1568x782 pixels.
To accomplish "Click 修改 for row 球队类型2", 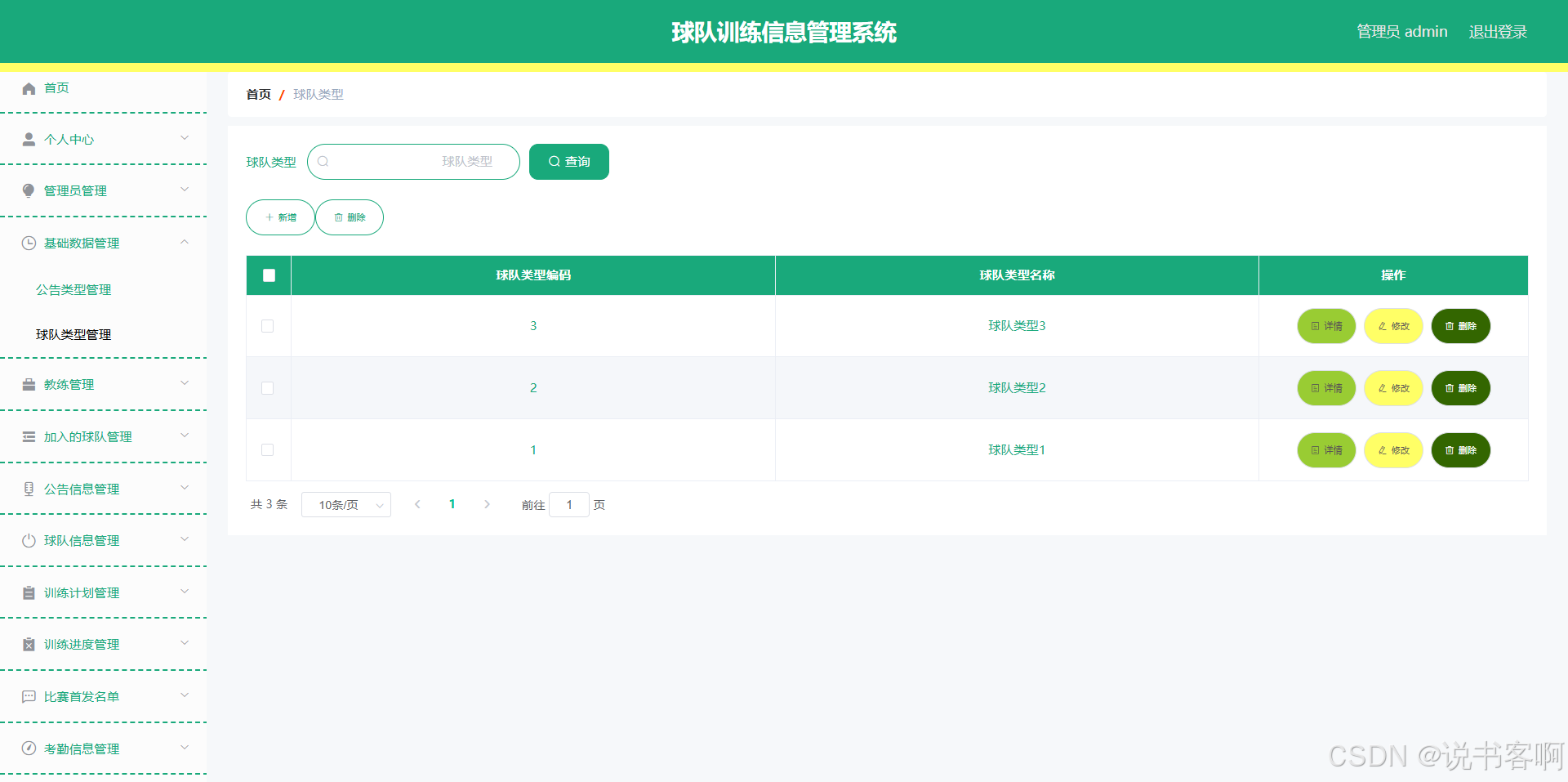I will 1393,388.
